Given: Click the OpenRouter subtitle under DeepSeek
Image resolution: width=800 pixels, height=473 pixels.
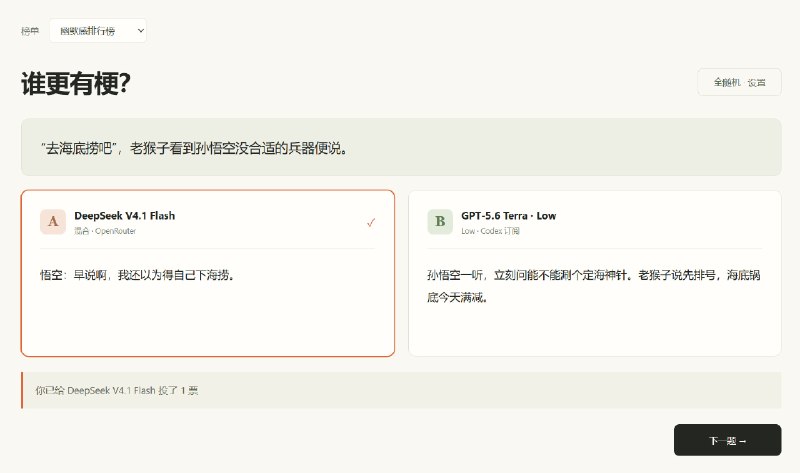Looking at the screenshot, I should coord(105,231).
